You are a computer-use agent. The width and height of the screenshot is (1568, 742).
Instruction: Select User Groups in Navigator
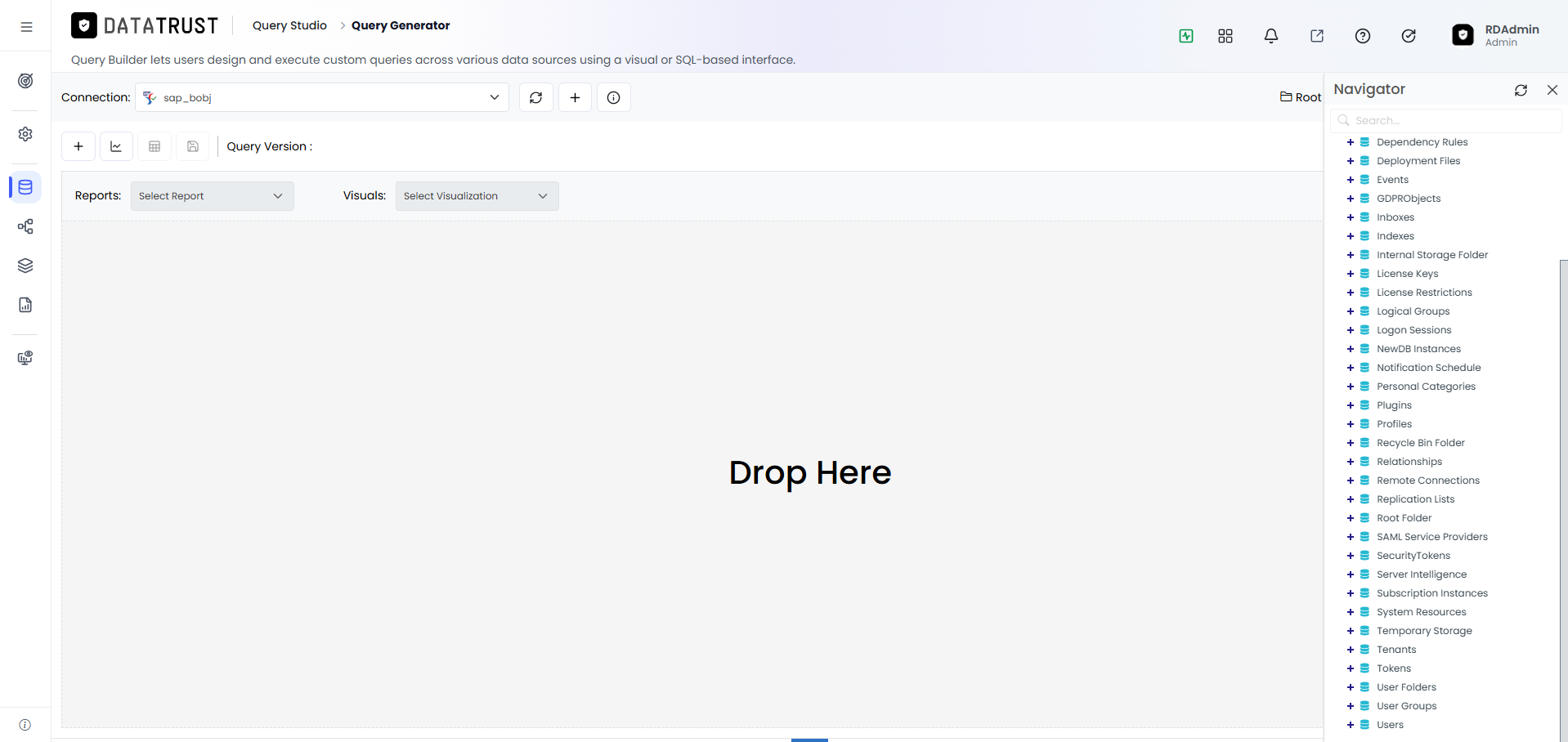click(1407, 706)
